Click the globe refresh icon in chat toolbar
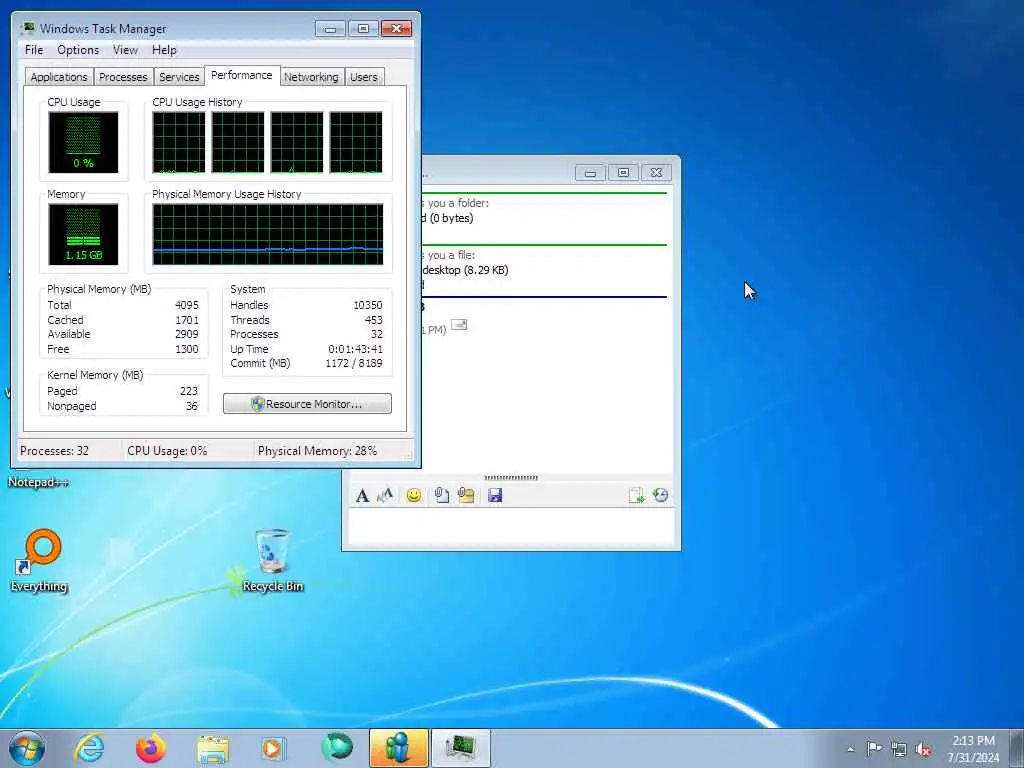The width and height of the screenshot is (1024, 768). 660,496
